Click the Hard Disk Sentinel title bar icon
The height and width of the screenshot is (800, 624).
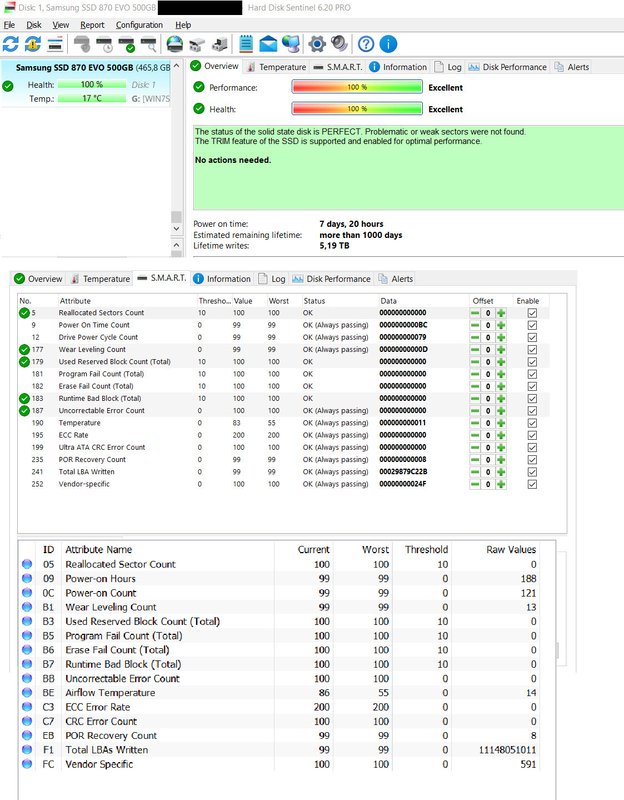click(x=9, y=8)
